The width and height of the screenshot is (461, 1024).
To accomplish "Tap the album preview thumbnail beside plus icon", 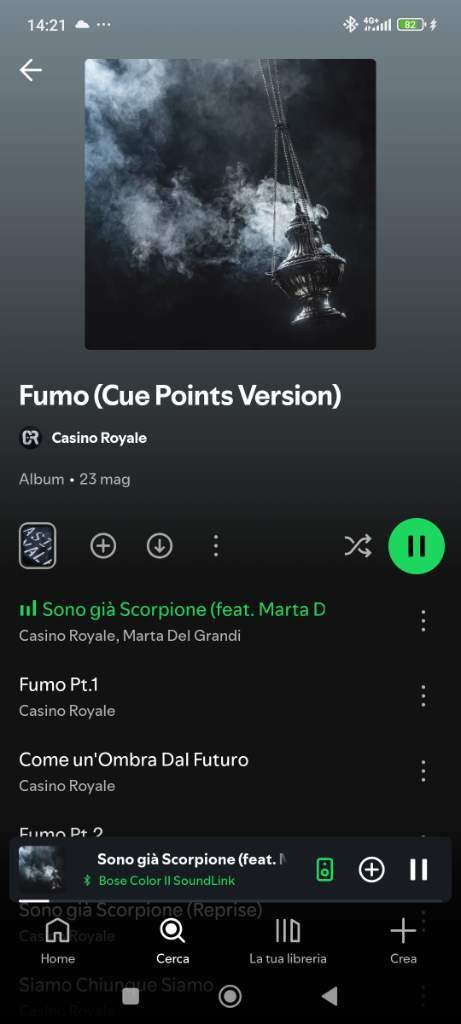I will click(x=37, y=546).
